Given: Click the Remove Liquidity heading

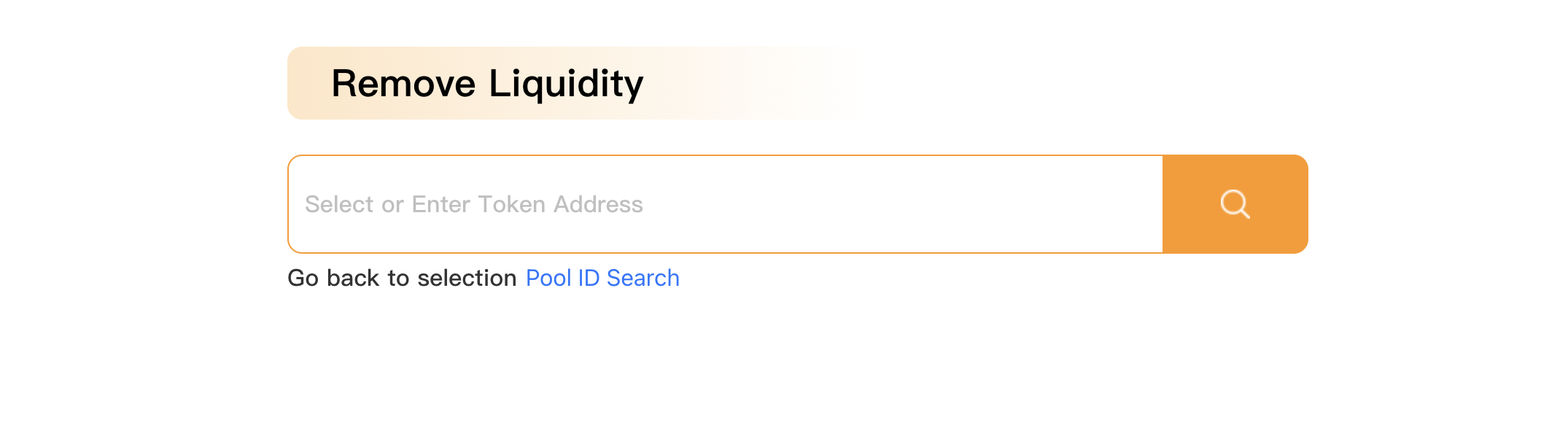Looking at the screenshot, I should pyautogui.click(x=487, y=83).
